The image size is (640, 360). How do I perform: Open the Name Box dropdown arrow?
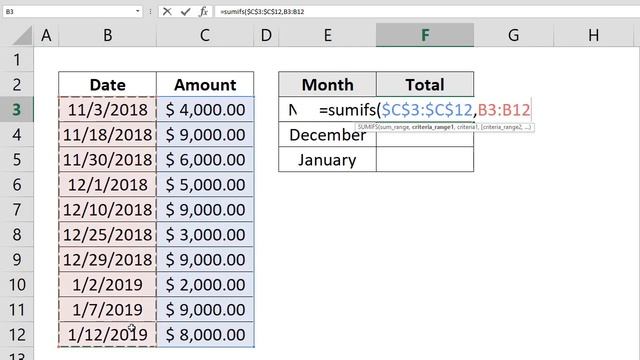(137, 11)
